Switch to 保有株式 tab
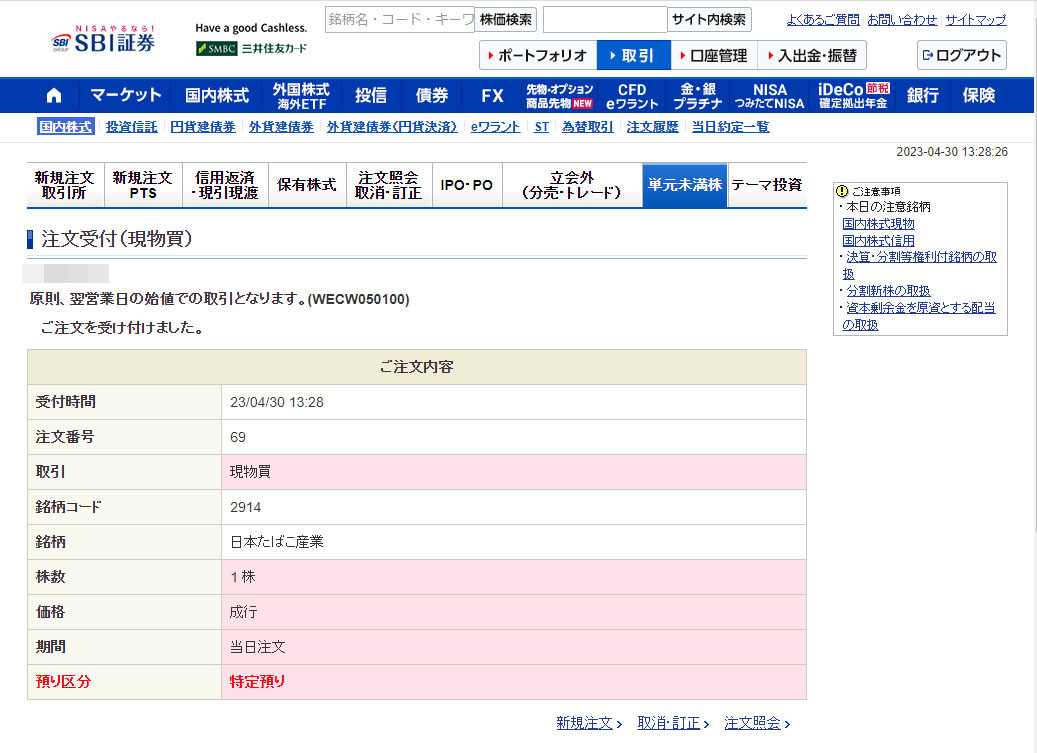 tap(307, 185)
